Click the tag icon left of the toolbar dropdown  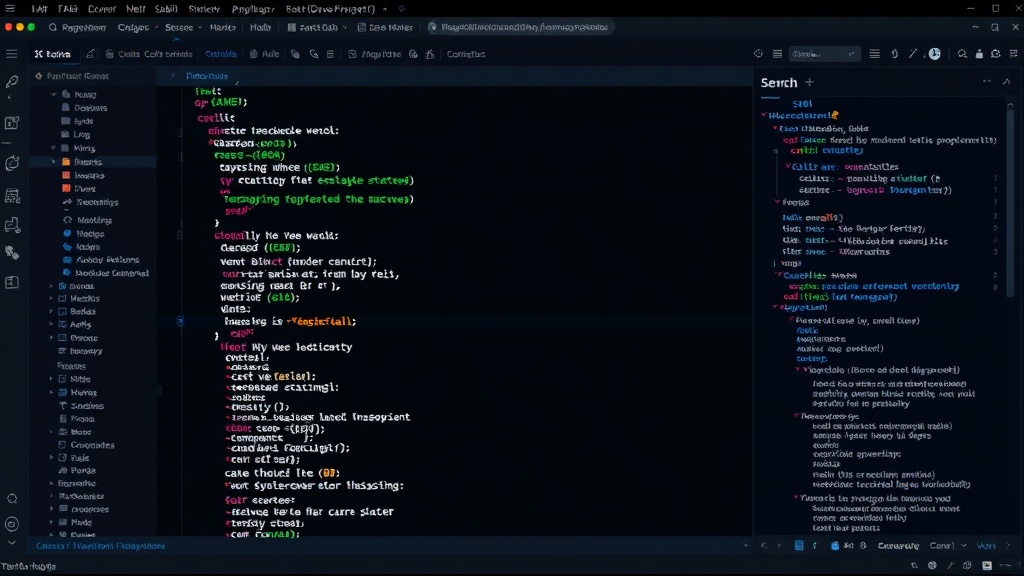[758, 54]
